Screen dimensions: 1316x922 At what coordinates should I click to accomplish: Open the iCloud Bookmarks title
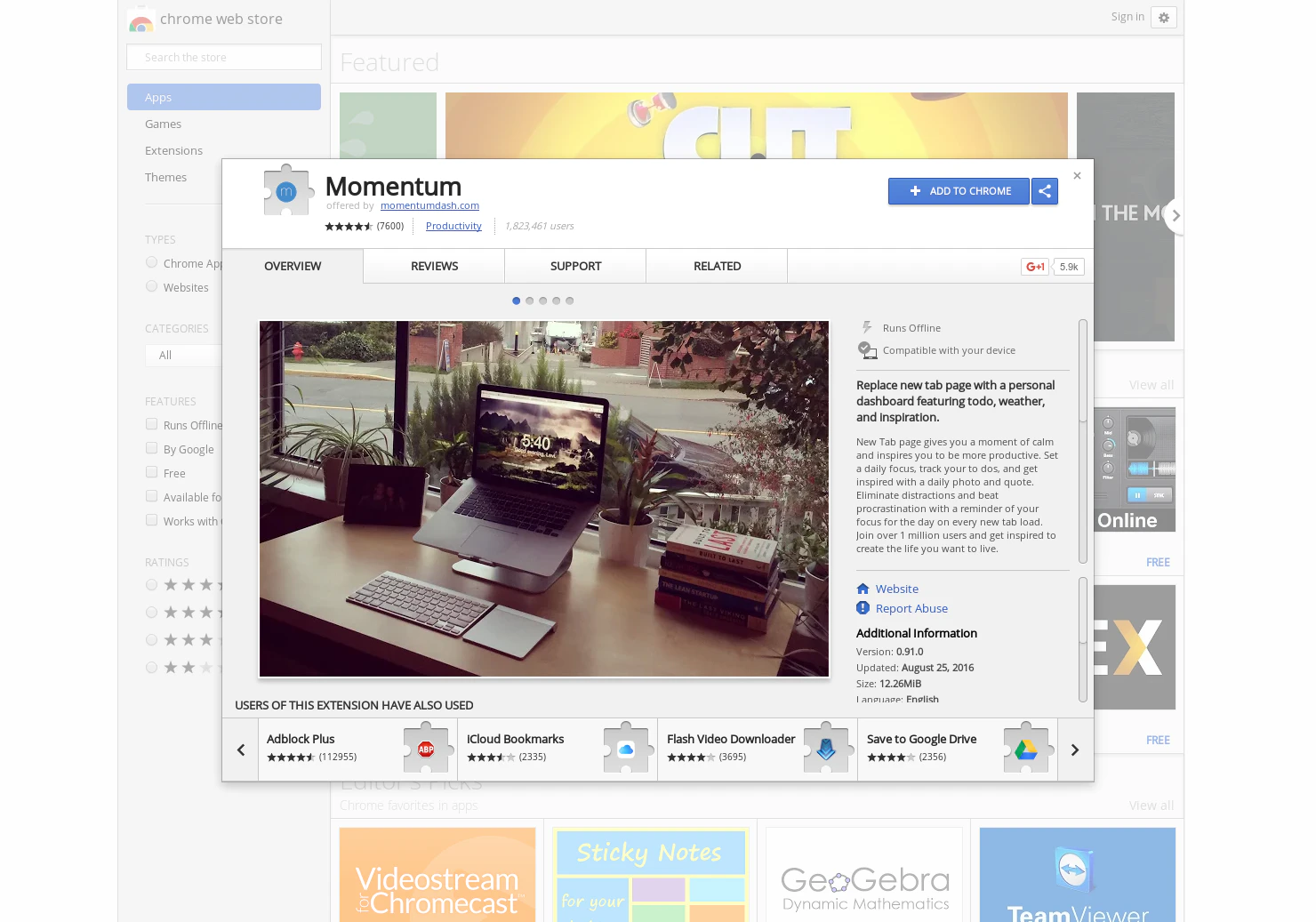pyautogui.click(x=515, y=739)
